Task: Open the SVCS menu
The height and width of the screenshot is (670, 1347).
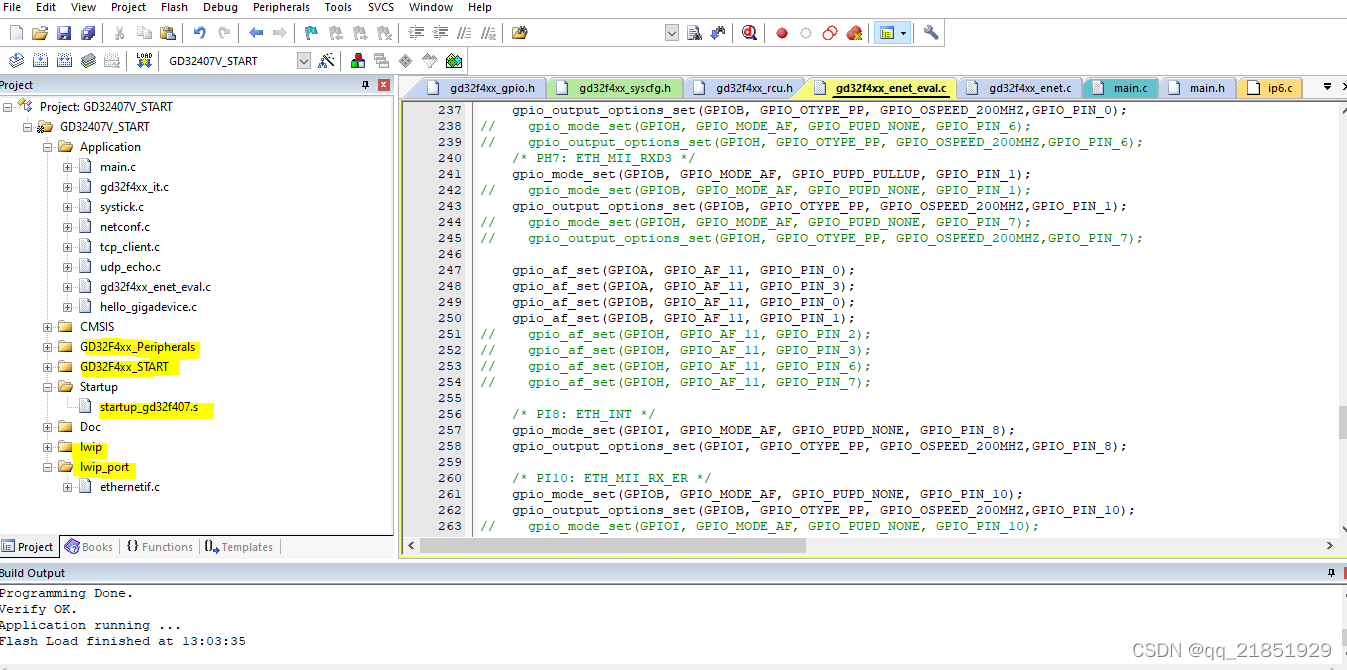Action: coord(380,7)
